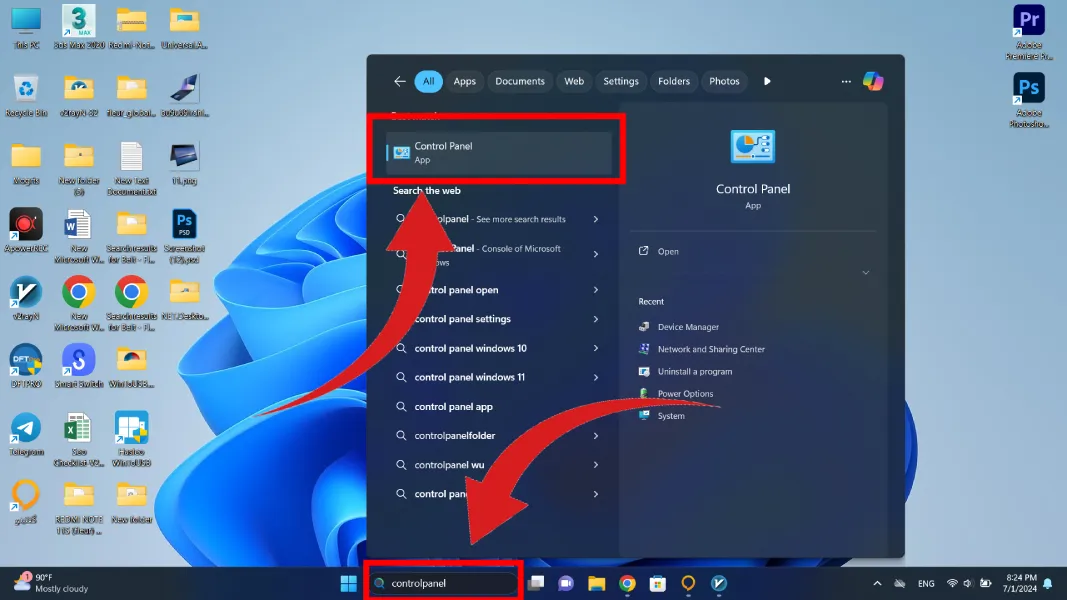Open Control Panel best match result
Screen dimensions: 1067x600
point(498,153)
